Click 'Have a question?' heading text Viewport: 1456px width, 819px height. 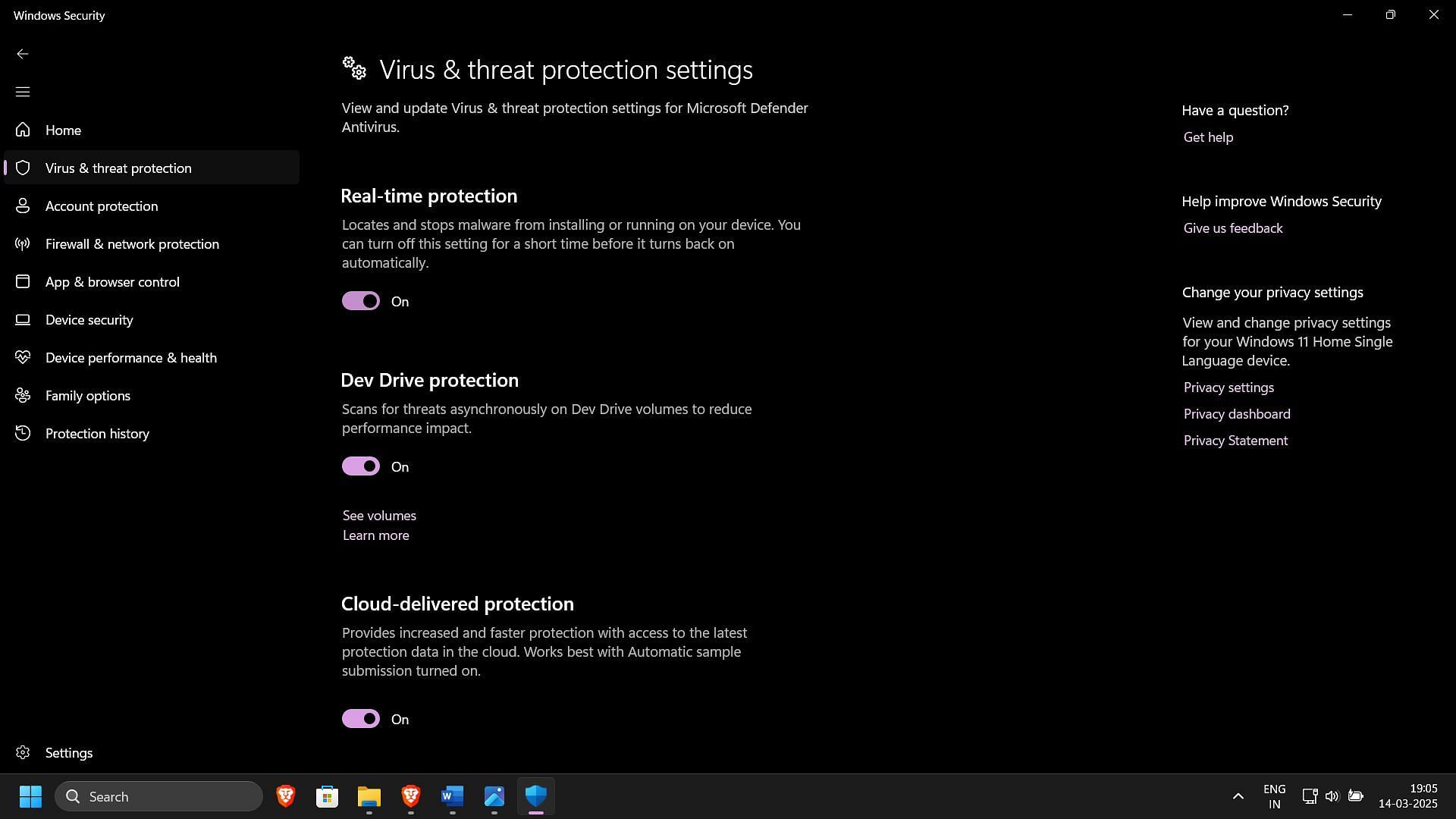tap(1235, 110)
